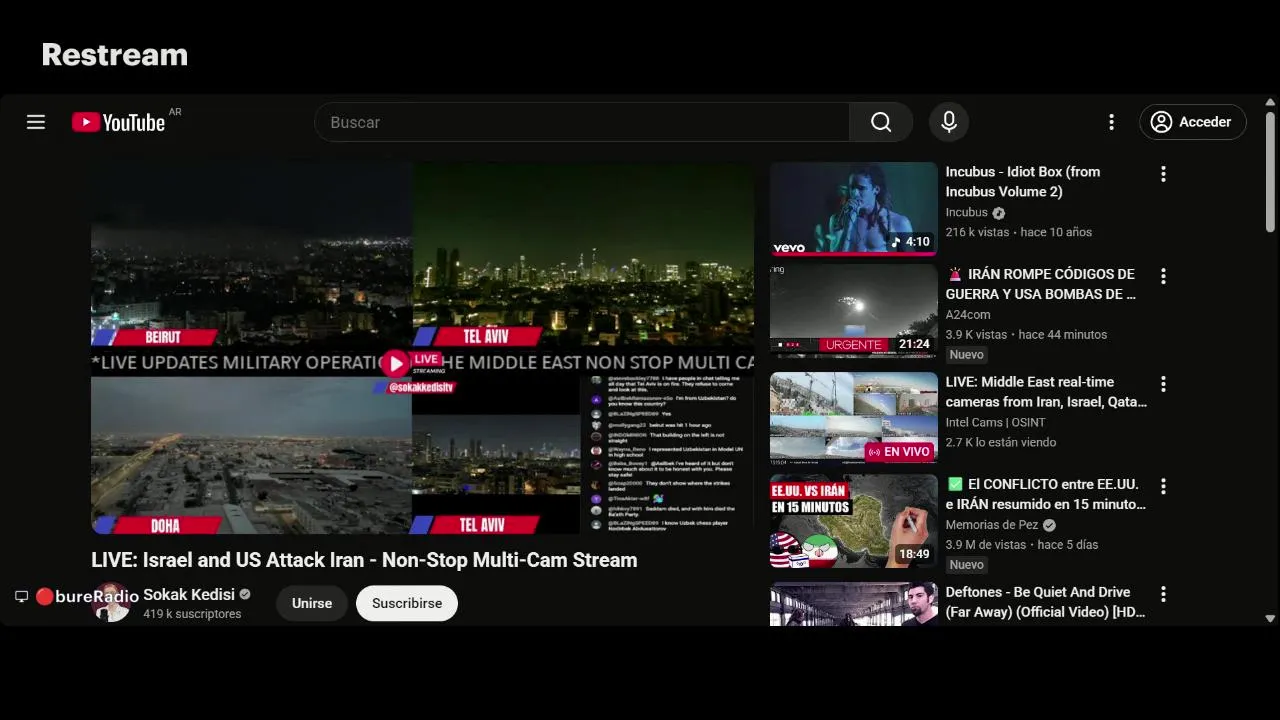Play the live video center button
The height and width of the screenshot is (720, 1280).
coord(396,363)
